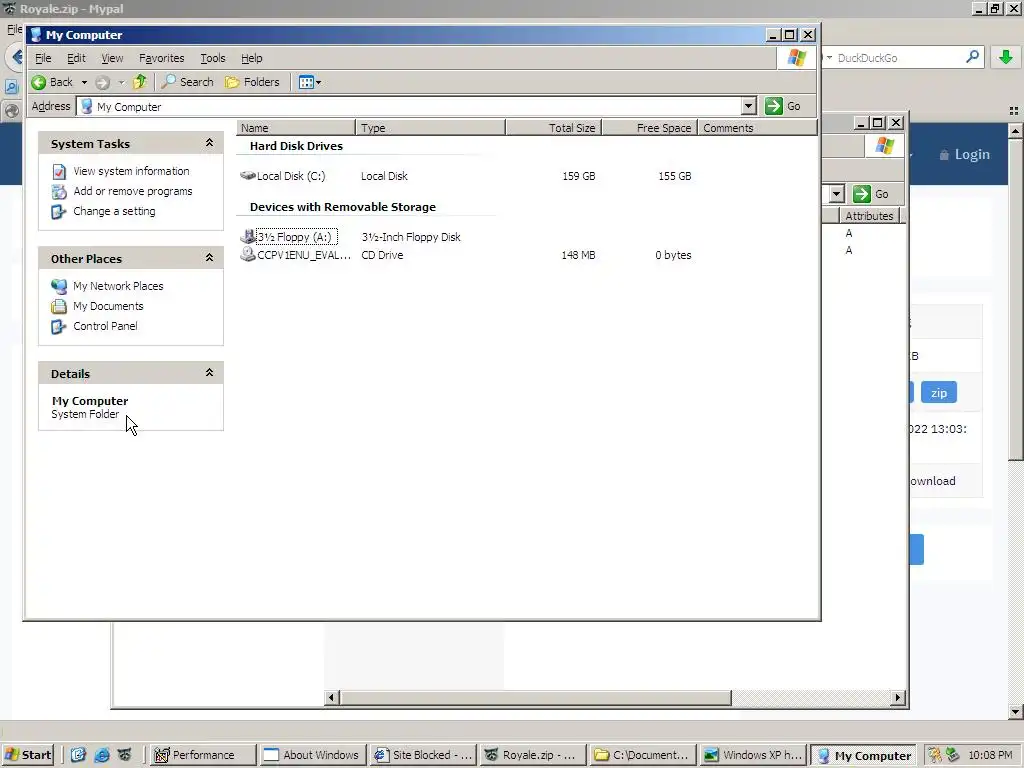This screenshot has width=1024, height=768.
Task: Sort by the Comments column header
Action: (x=757, y=128)
